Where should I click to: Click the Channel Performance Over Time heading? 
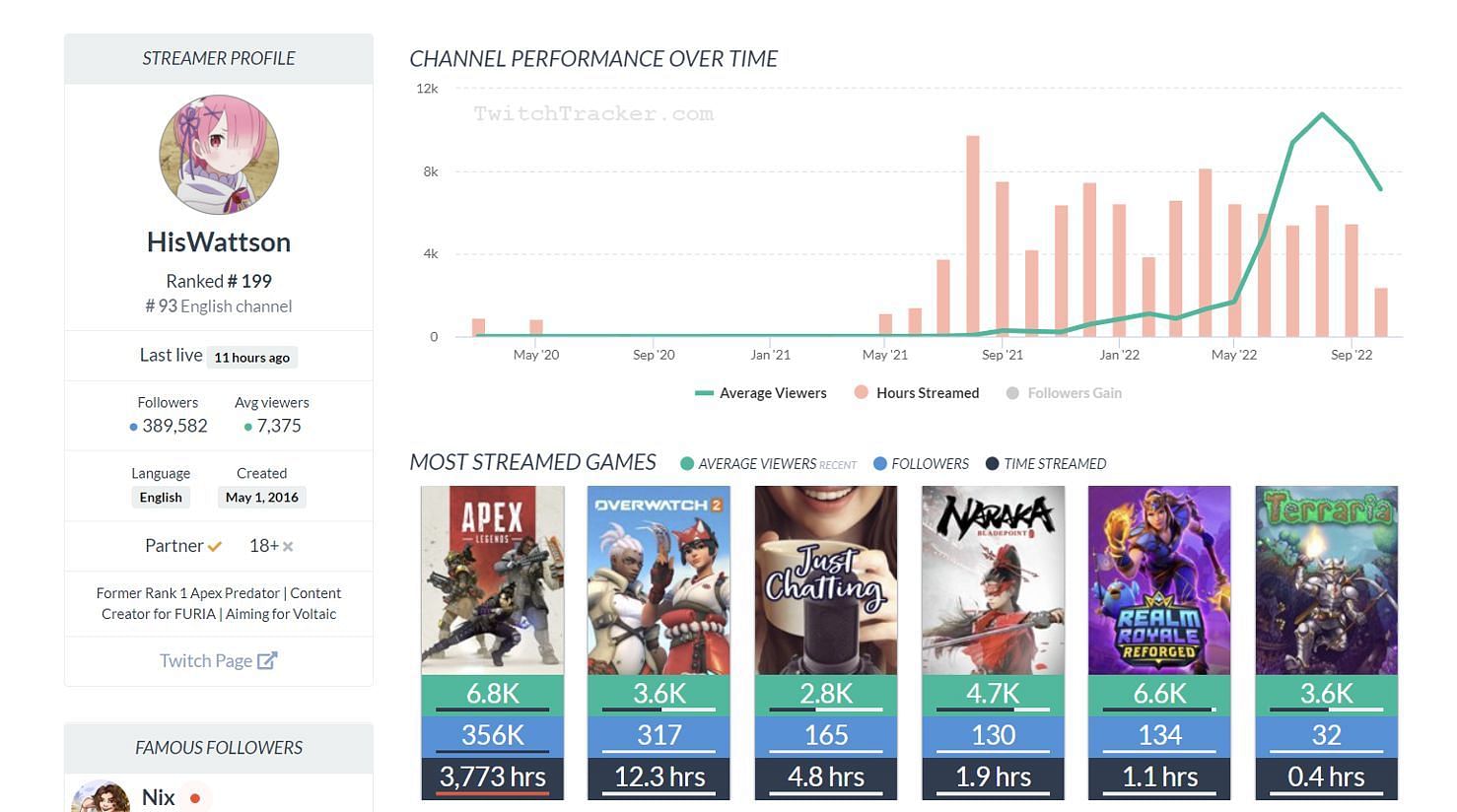coord(593,59)
